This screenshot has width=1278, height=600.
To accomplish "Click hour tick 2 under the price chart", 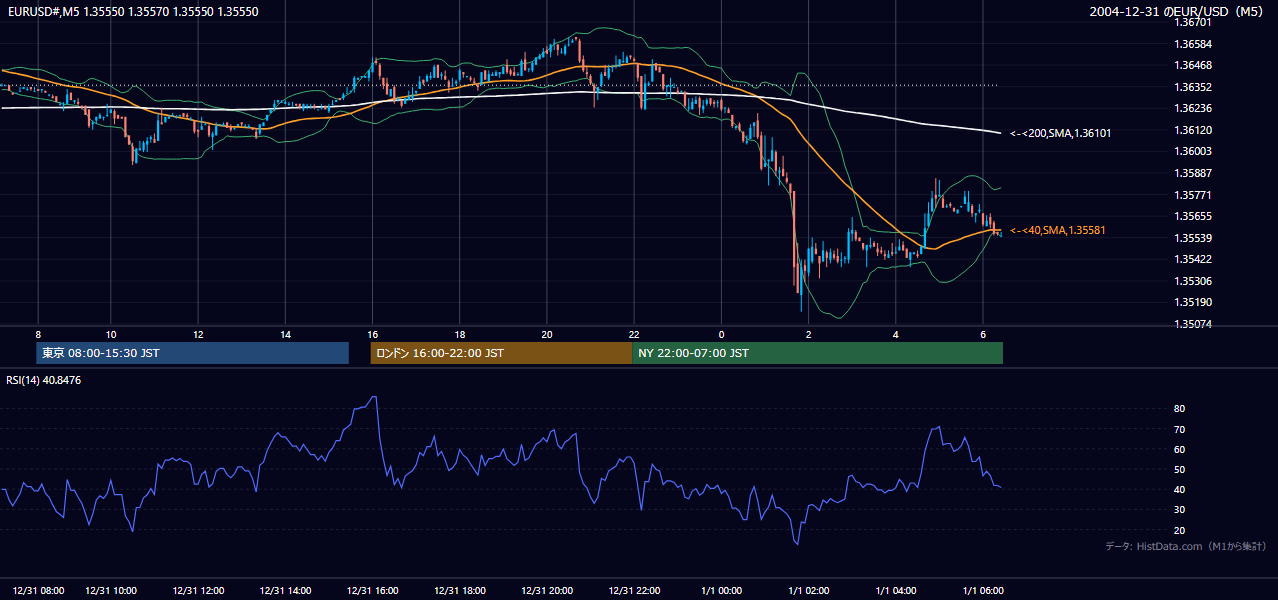I will (808, 334).
